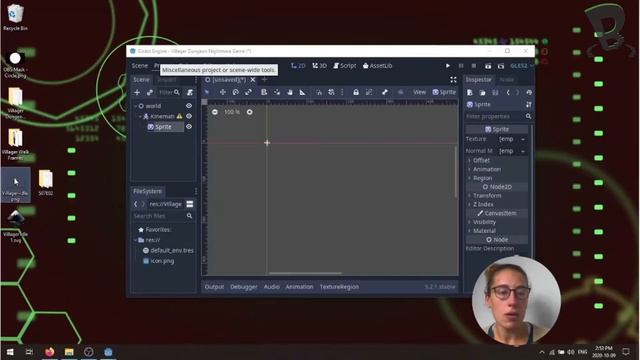Pause the running scene

pos(461,66)
